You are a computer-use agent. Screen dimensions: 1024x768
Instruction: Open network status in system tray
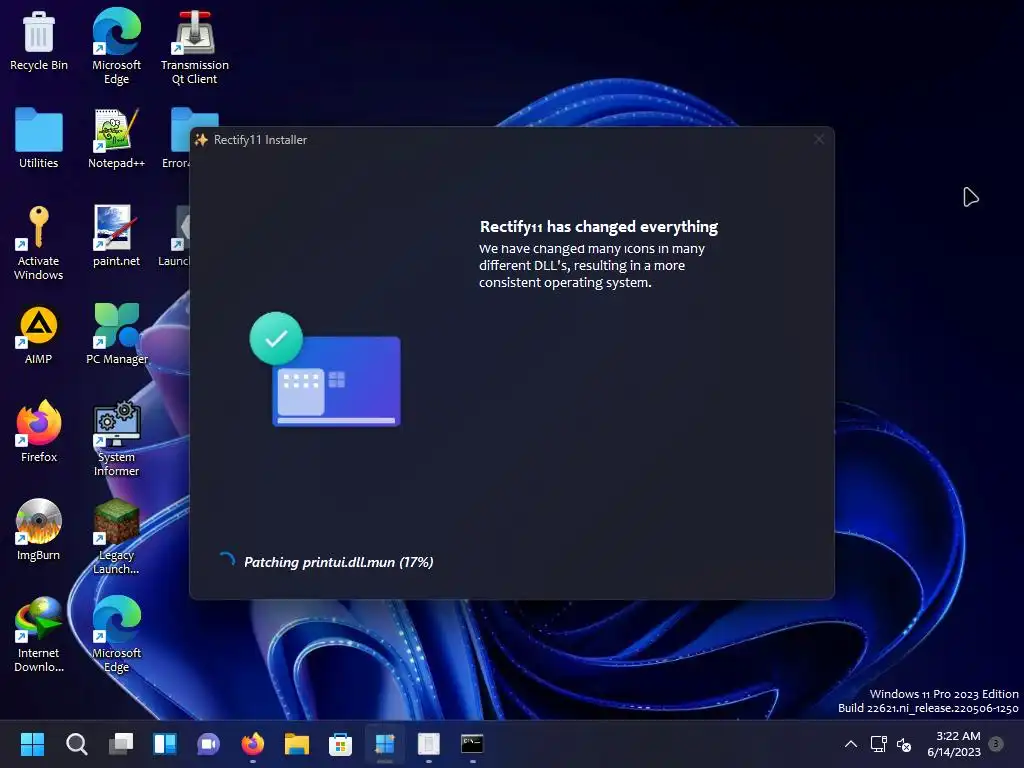pos(879,744)
